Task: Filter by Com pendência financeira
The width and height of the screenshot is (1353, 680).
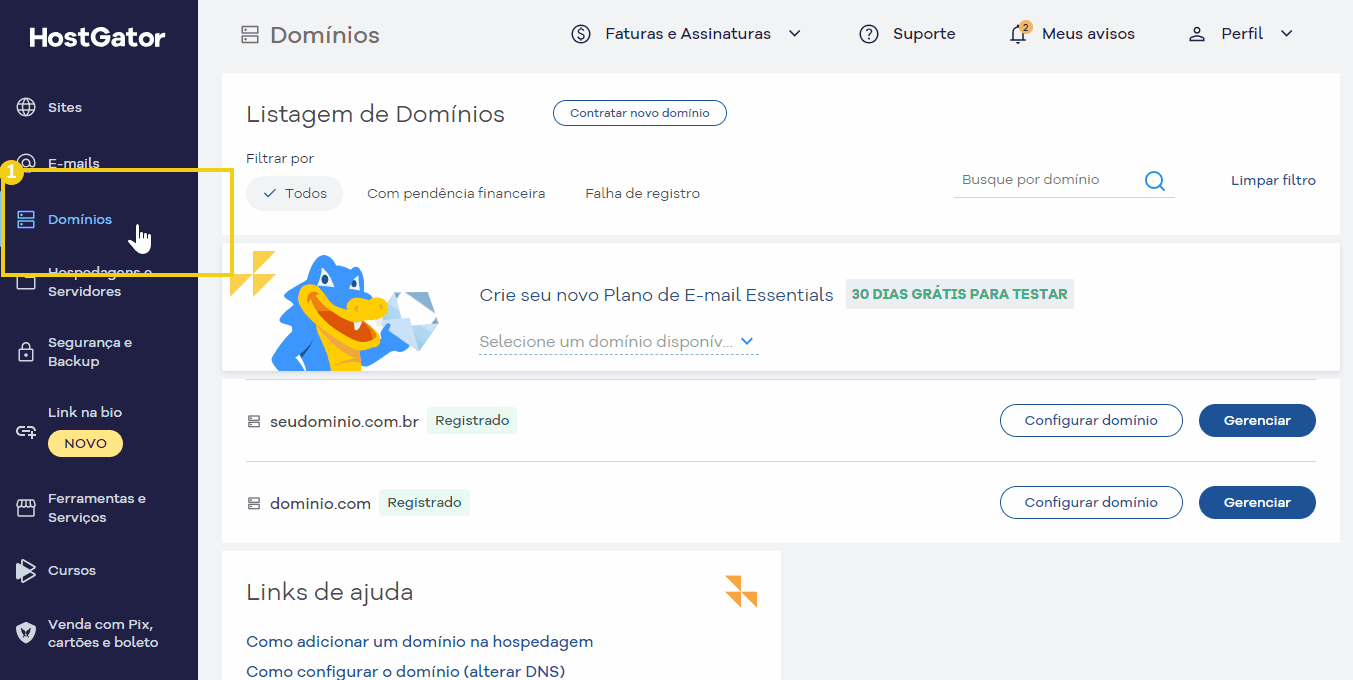Action: 456,193
